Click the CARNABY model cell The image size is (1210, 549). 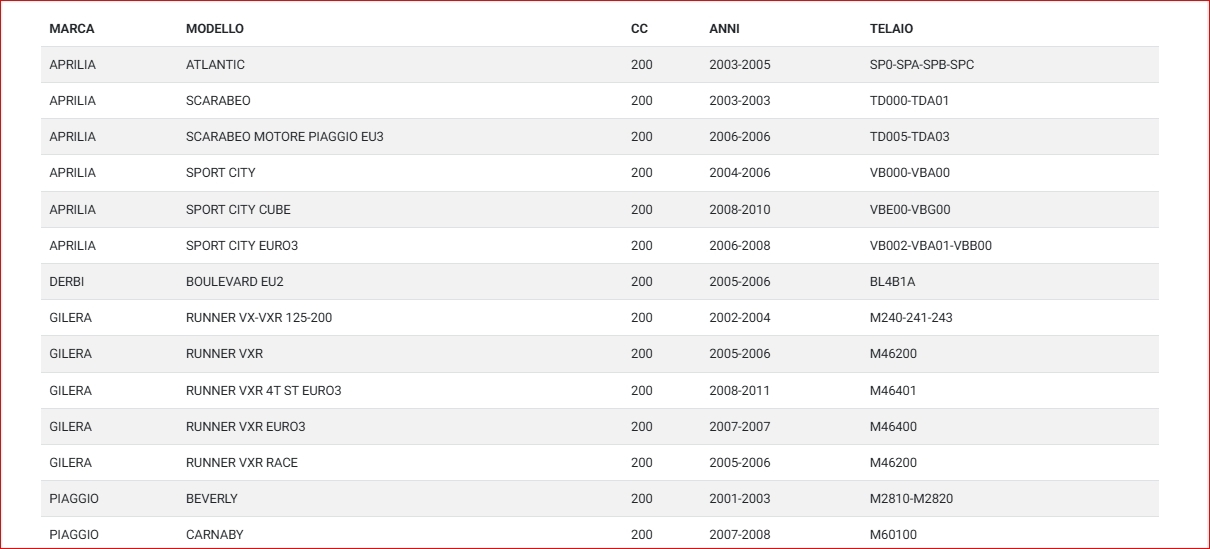(214, 535)
